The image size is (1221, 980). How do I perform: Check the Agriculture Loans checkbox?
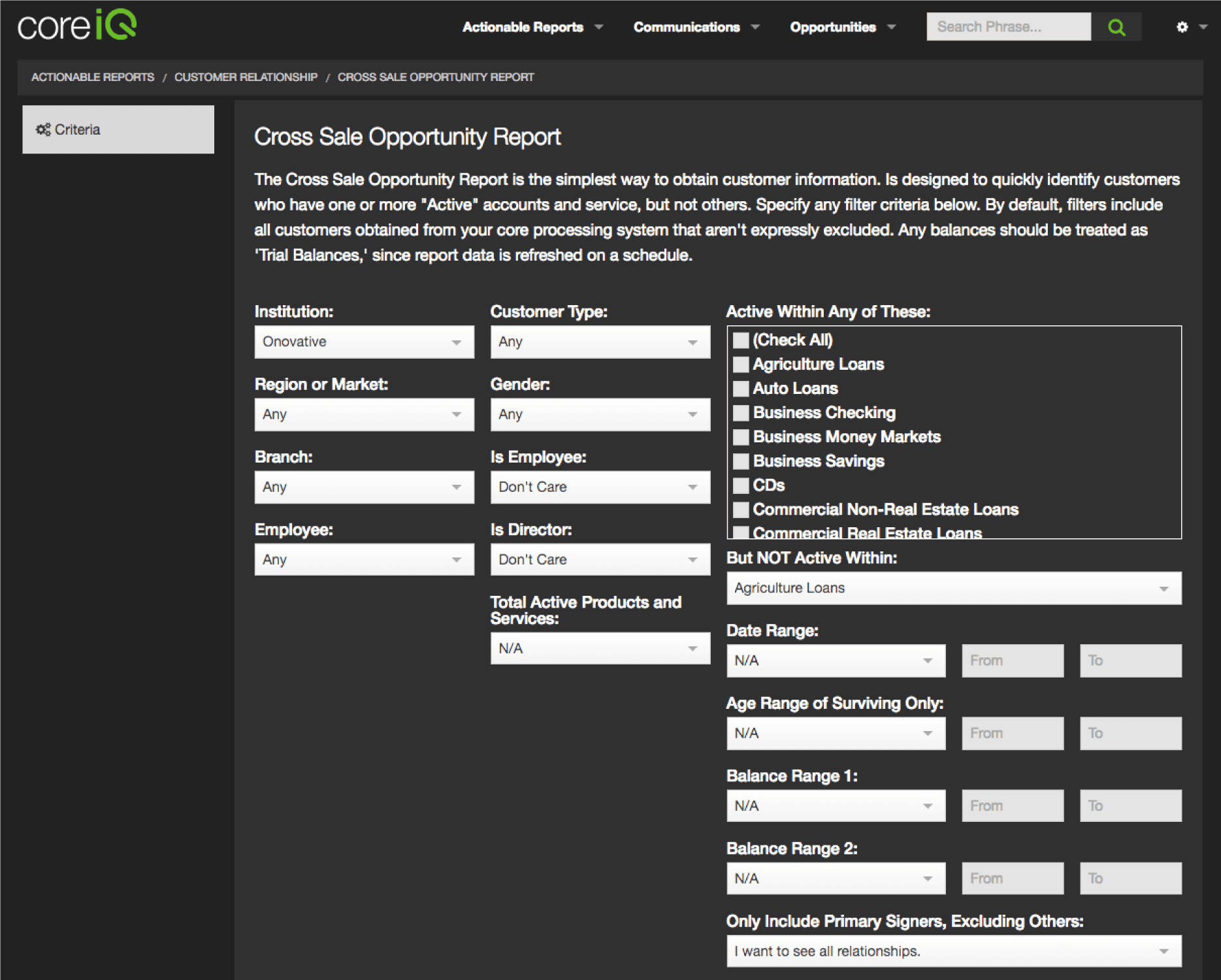click(740, 365)
